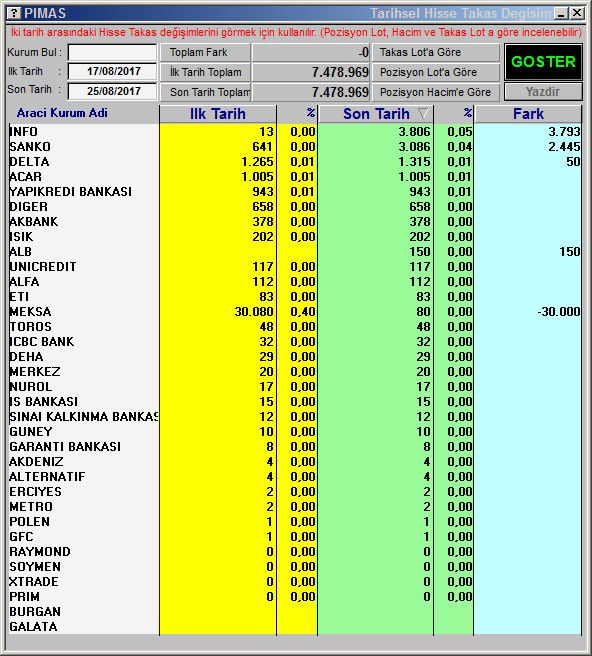Sort by Fark column header
This screenshot has width=592, height=656.
528,114
